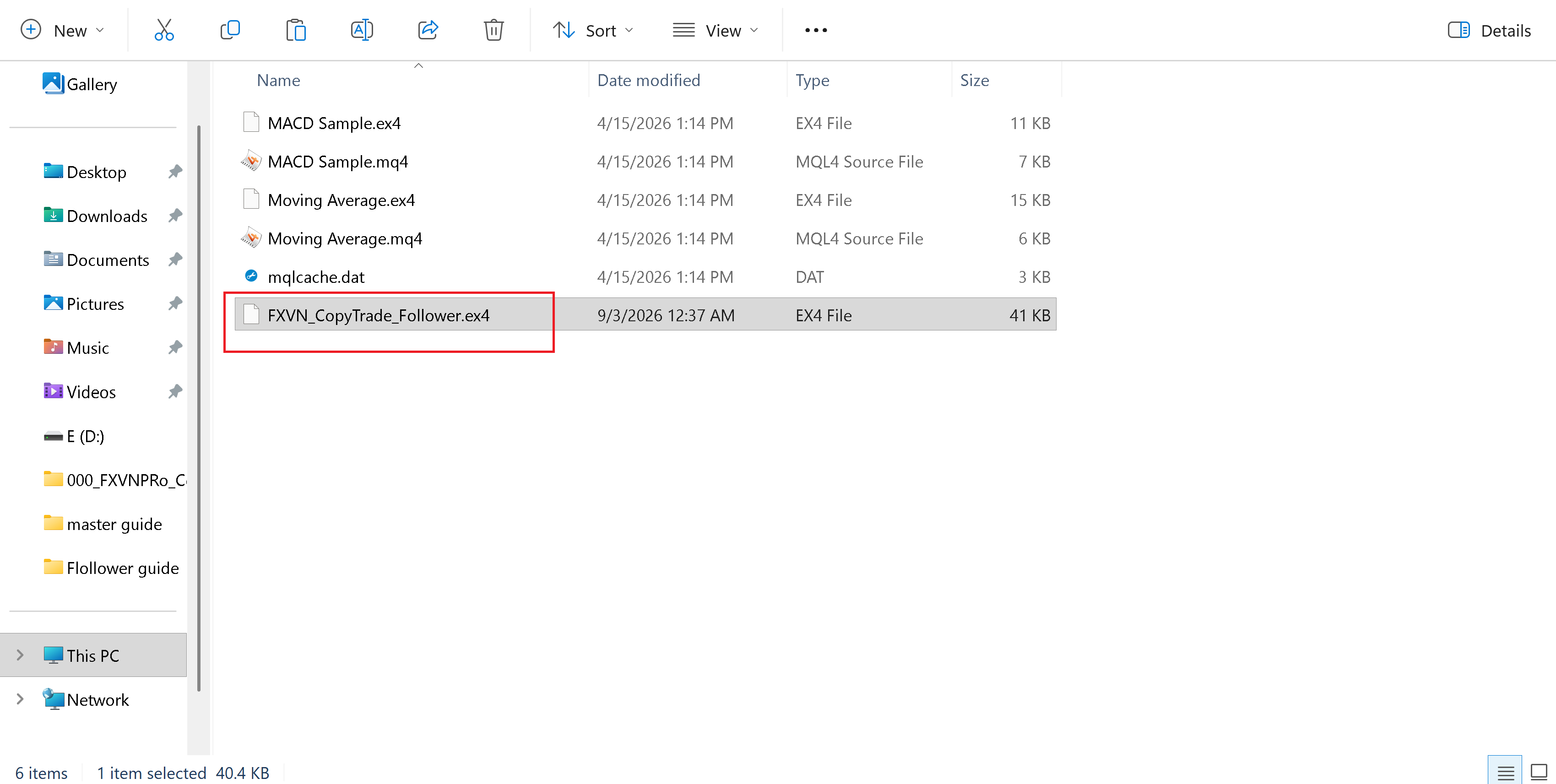Open the Sort menu

click(593, 30)
